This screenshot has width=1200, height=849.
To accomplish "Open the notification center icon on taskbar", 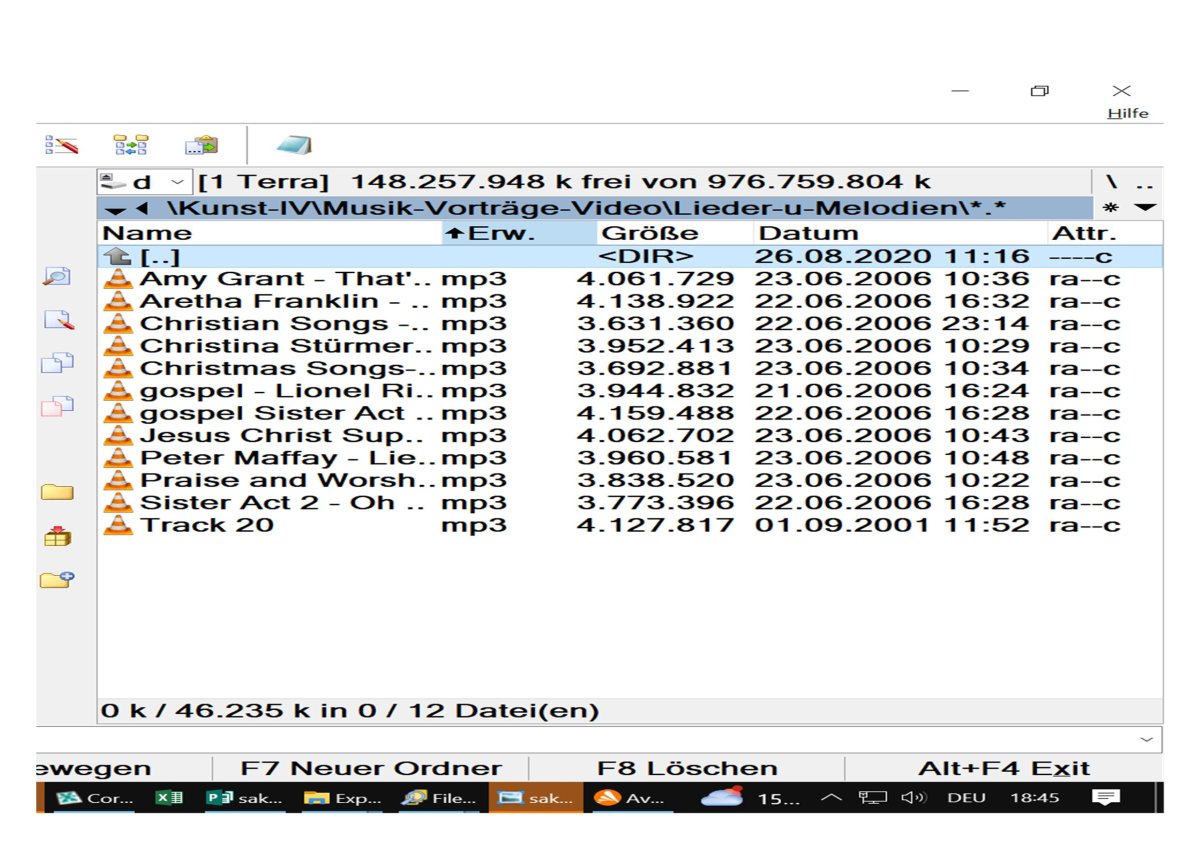I will (x=1104, y=798).
